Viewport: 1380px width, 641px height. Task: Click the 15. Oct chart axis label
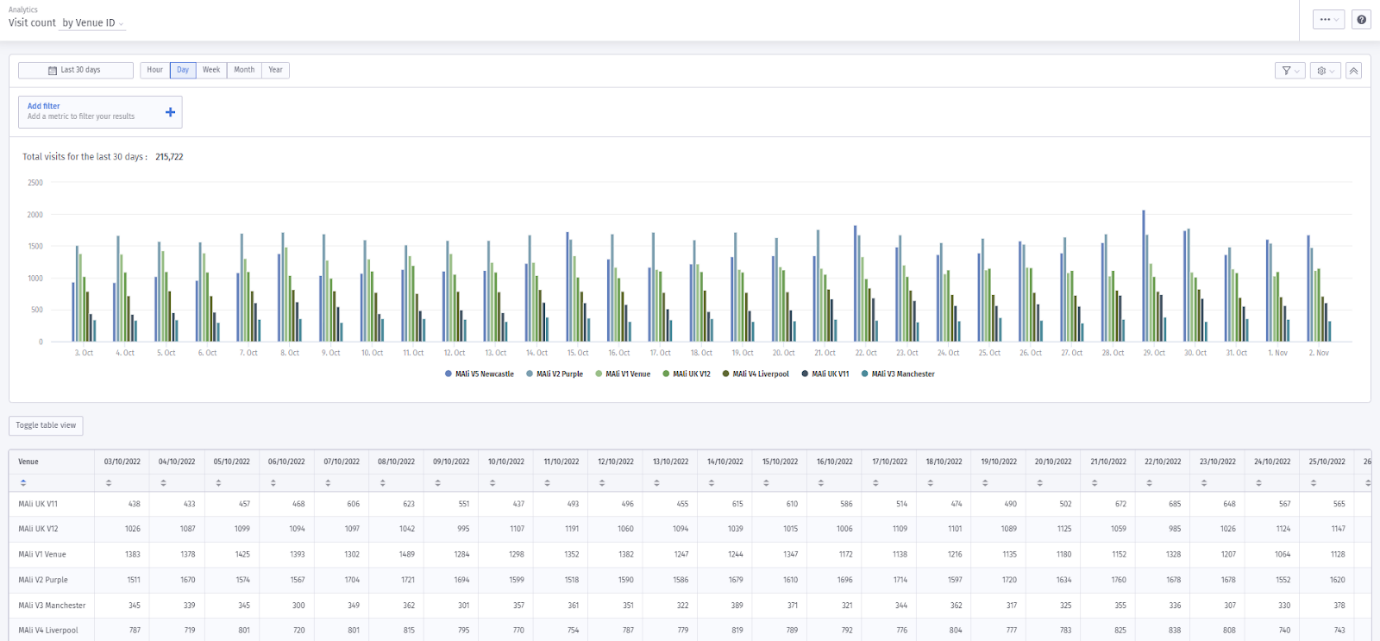577,353
